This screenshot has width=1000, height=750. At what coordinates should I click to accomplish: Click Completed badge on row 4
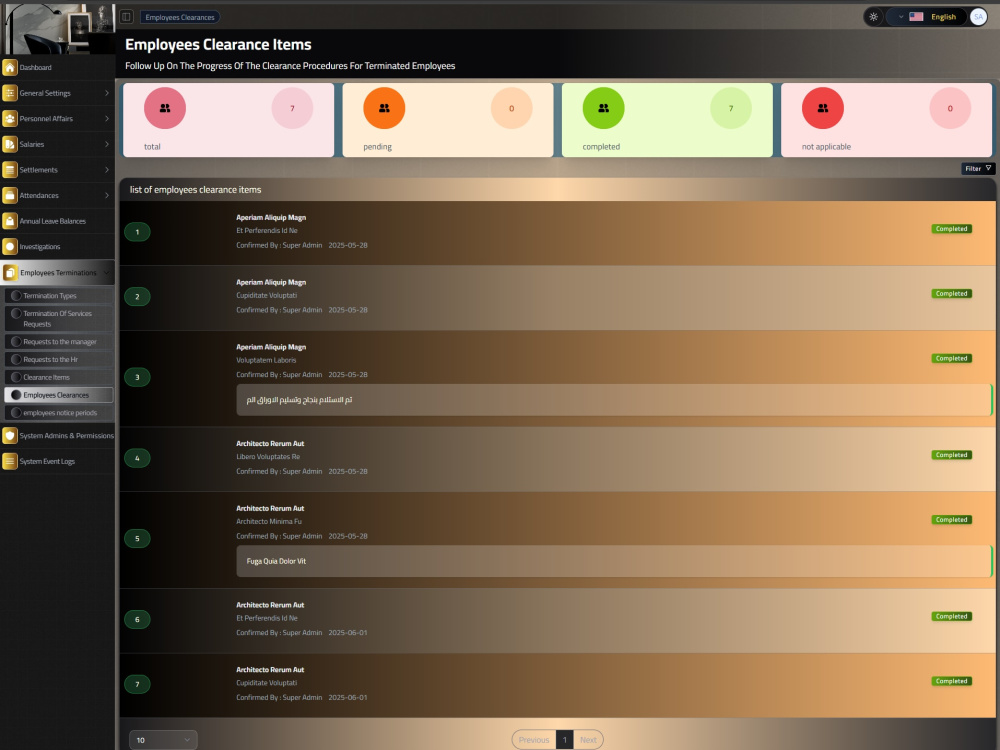pyautogui.click(x=952, y=455)
